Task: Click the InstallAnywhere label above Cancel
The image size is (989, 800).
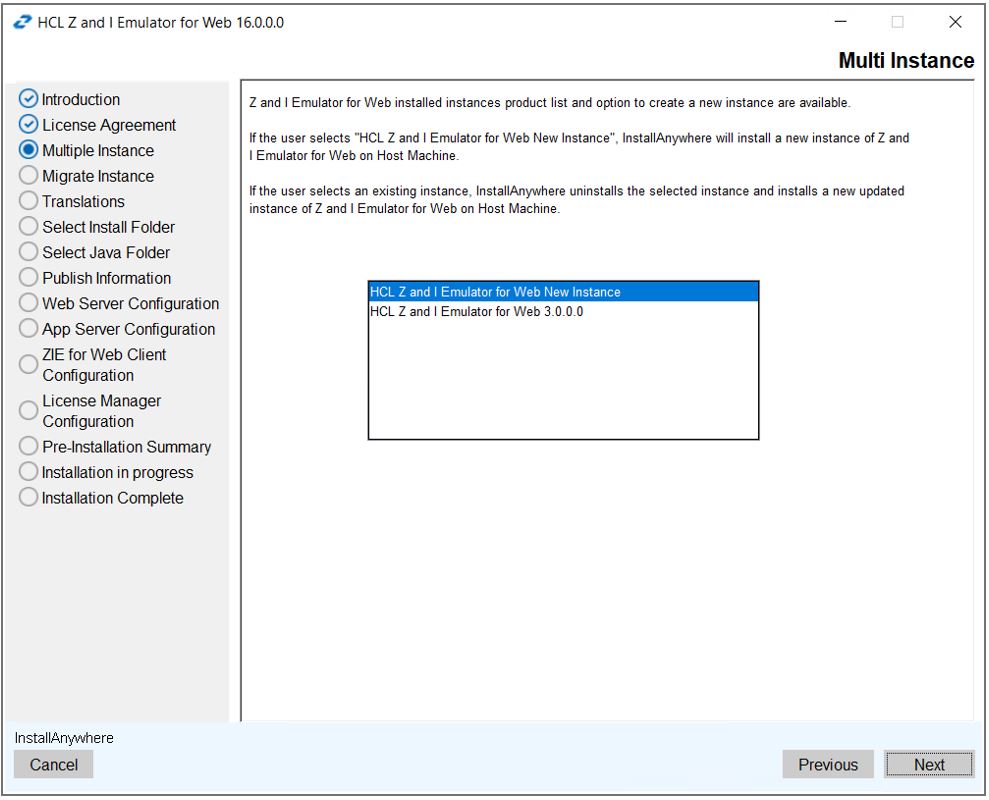Action: (x=64, y=738)
